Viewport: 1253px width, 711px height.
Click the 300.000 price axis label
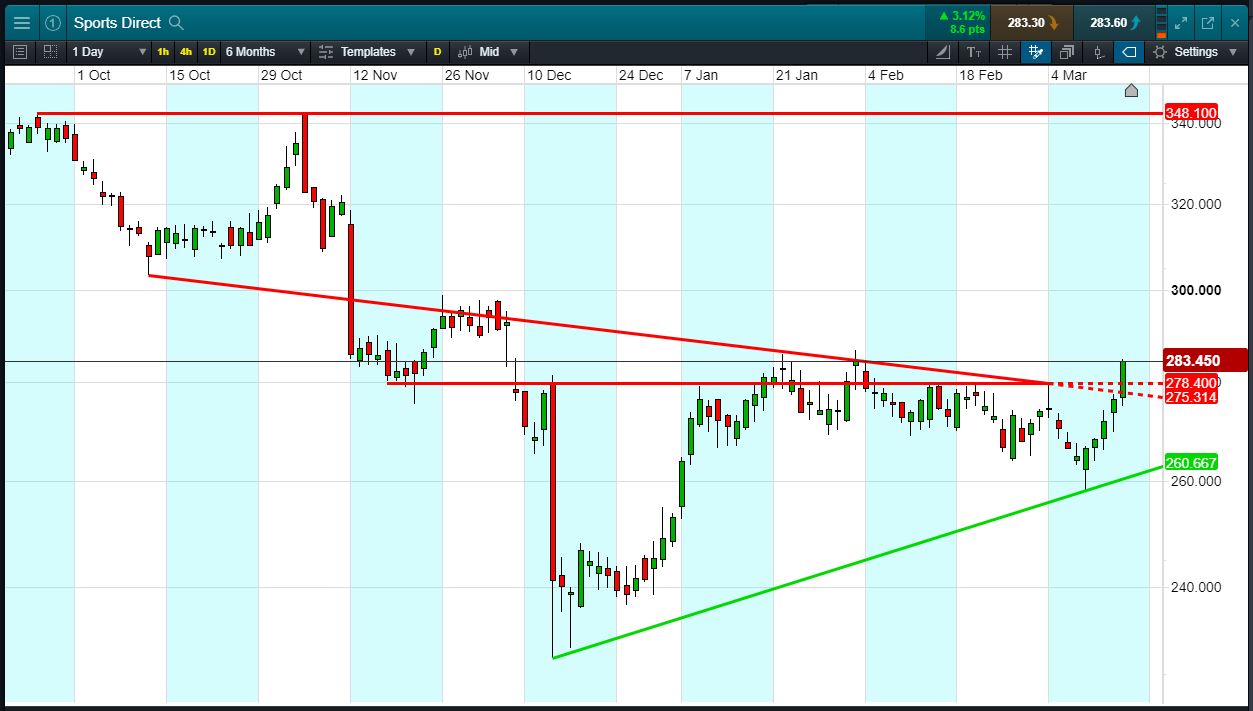[1197, 290]
